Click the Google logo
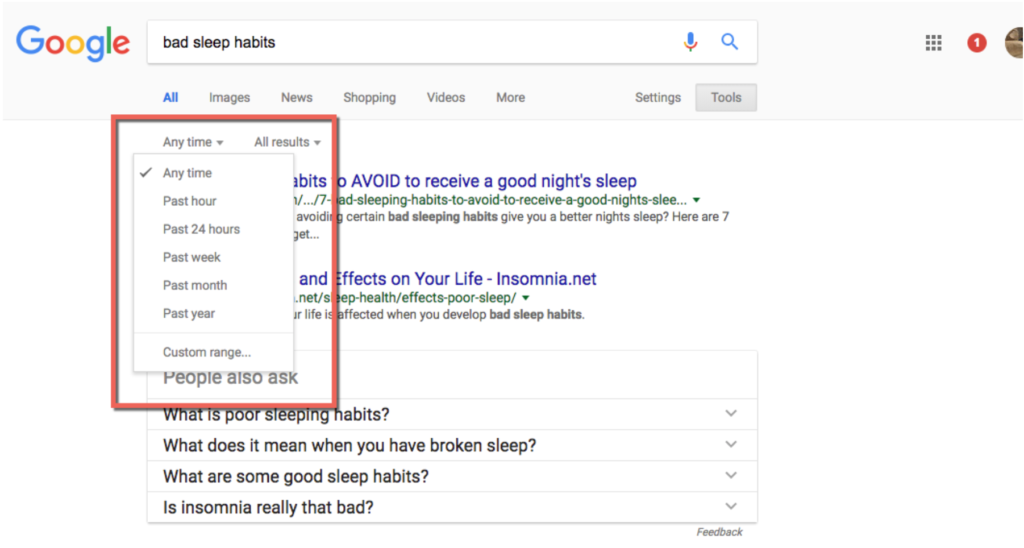This screenshot has width=1024, height=548. [73, 42]
